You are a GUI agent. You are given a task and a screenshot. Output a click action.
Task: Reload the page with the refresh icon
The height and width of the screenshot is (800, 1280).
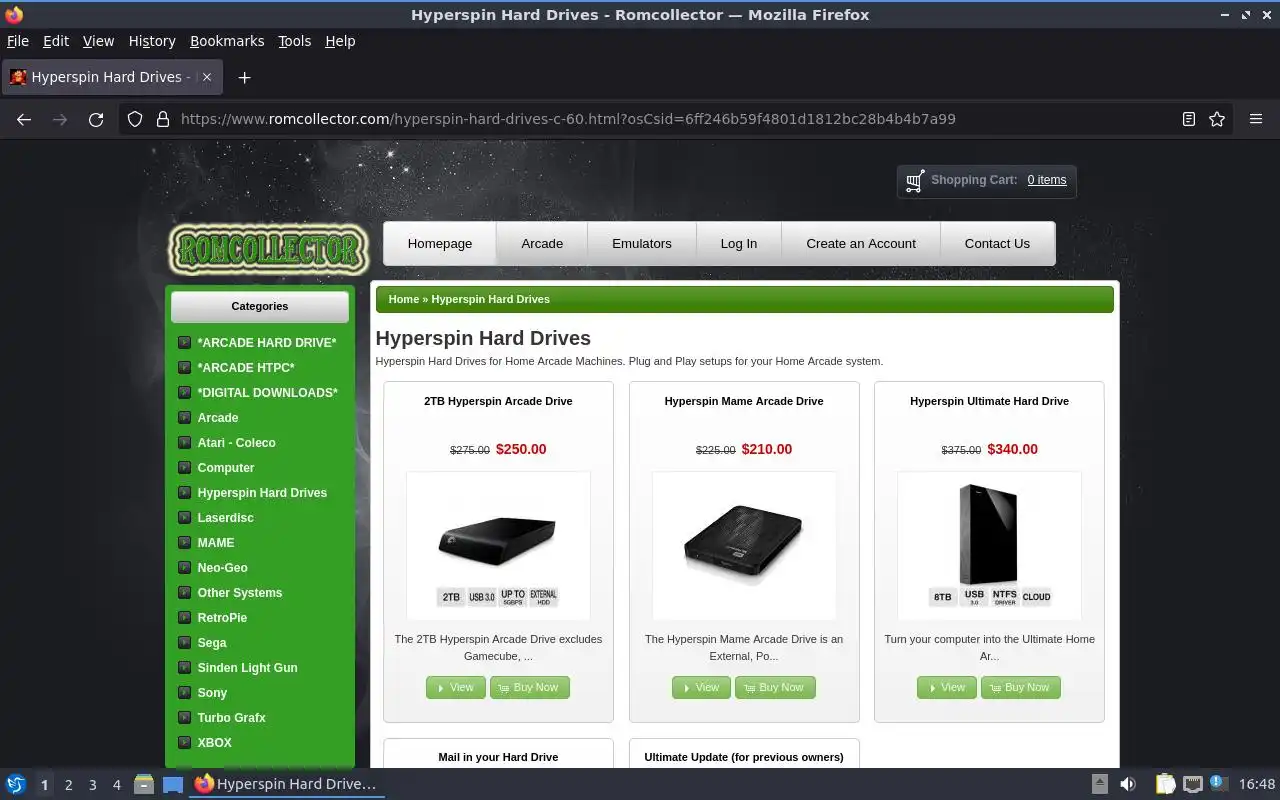(96, 119)
